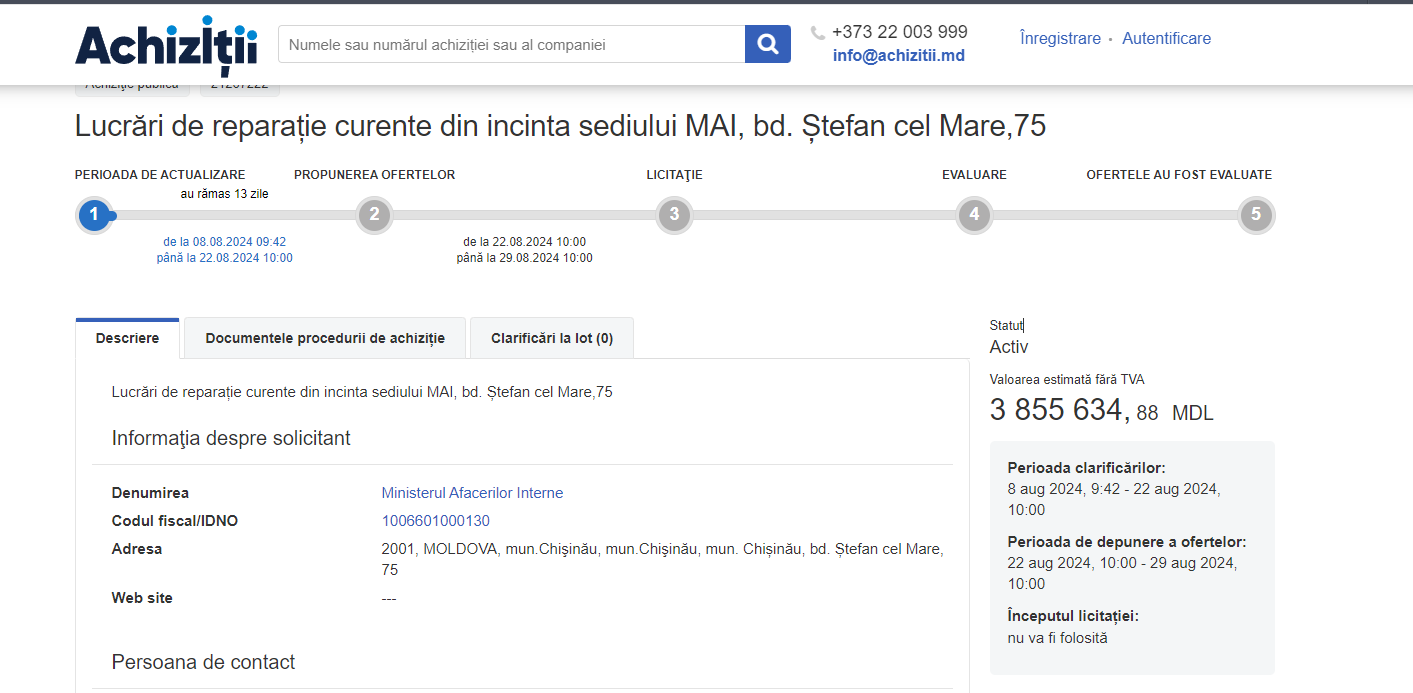Click the info@achizitii.md email link
Viewport: 1413px width, 693px height.
(898, 56)
